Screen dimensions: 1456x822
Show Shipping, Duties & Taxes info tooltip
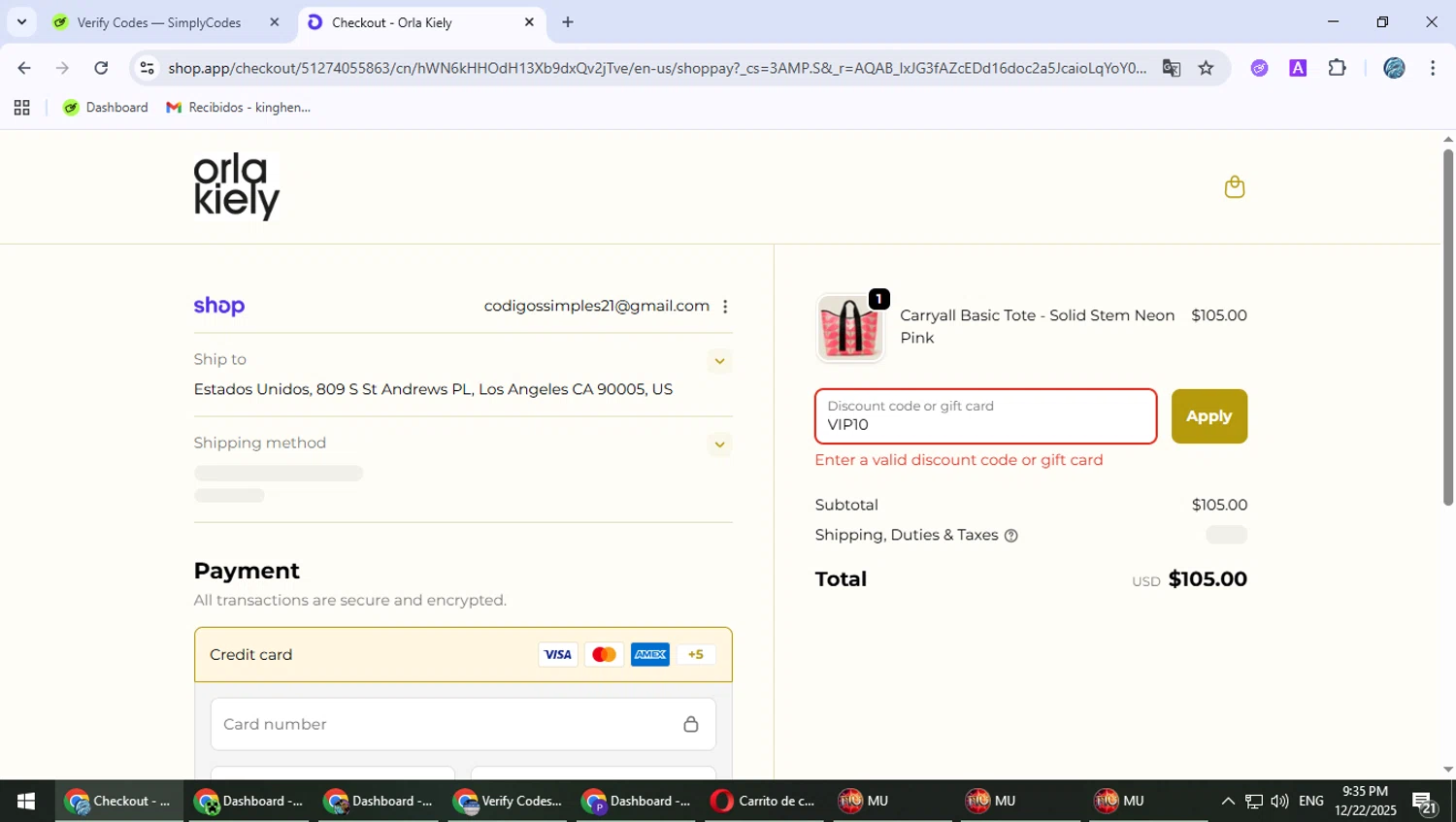[1010, 536]
